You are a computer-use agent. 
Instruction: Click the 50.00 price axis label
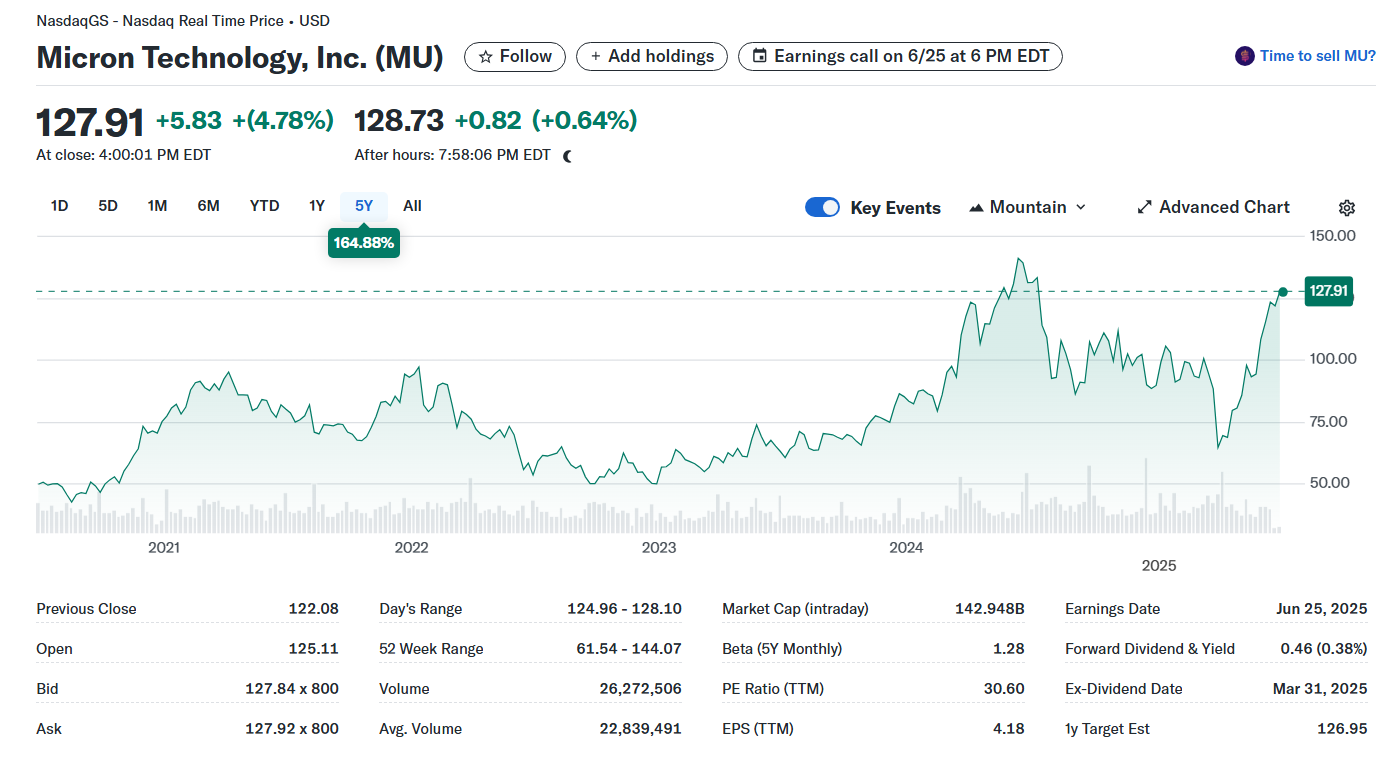pos(1328,483)
